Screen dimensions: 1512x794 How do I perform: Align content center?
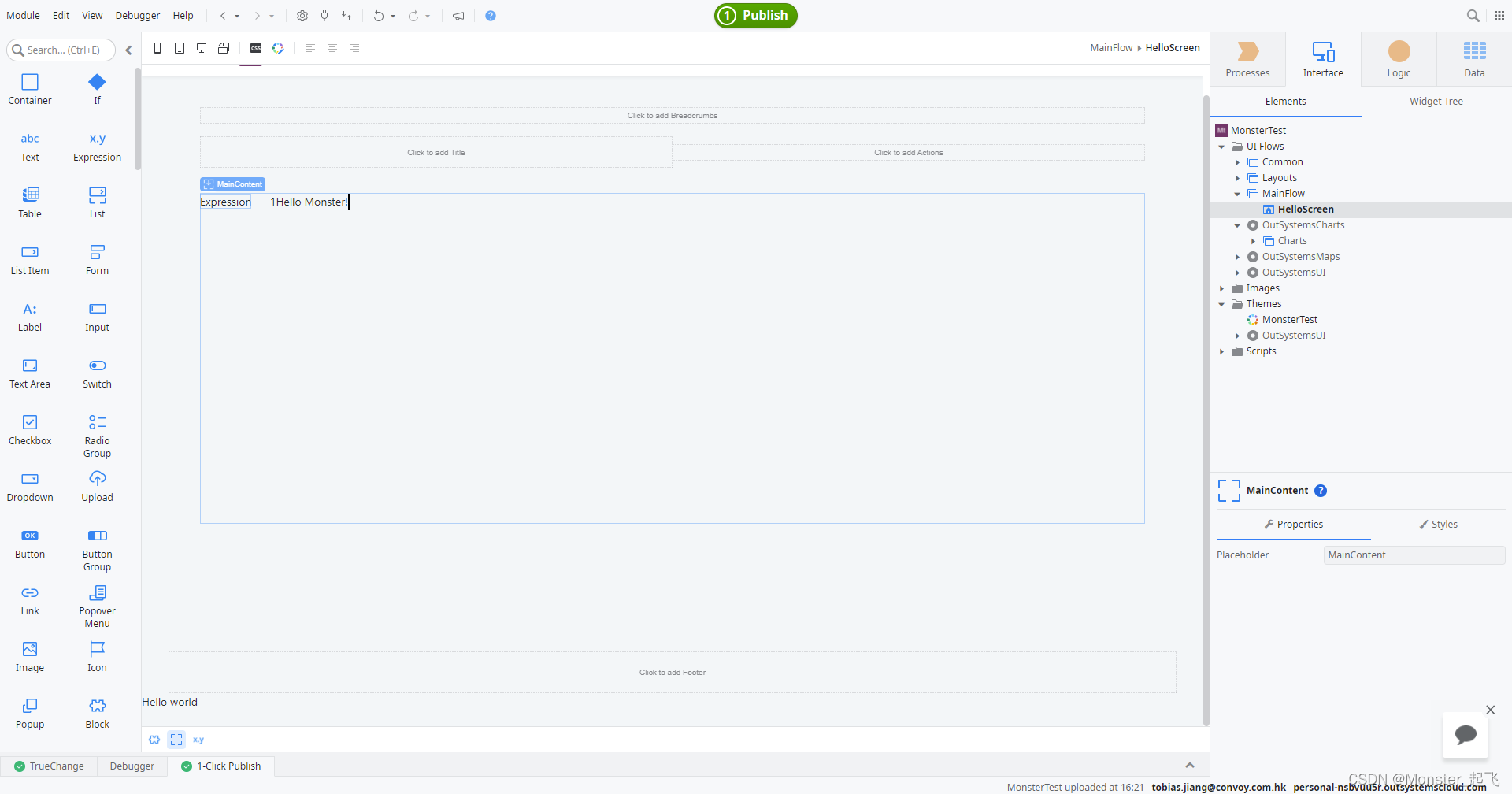[332, 48]
